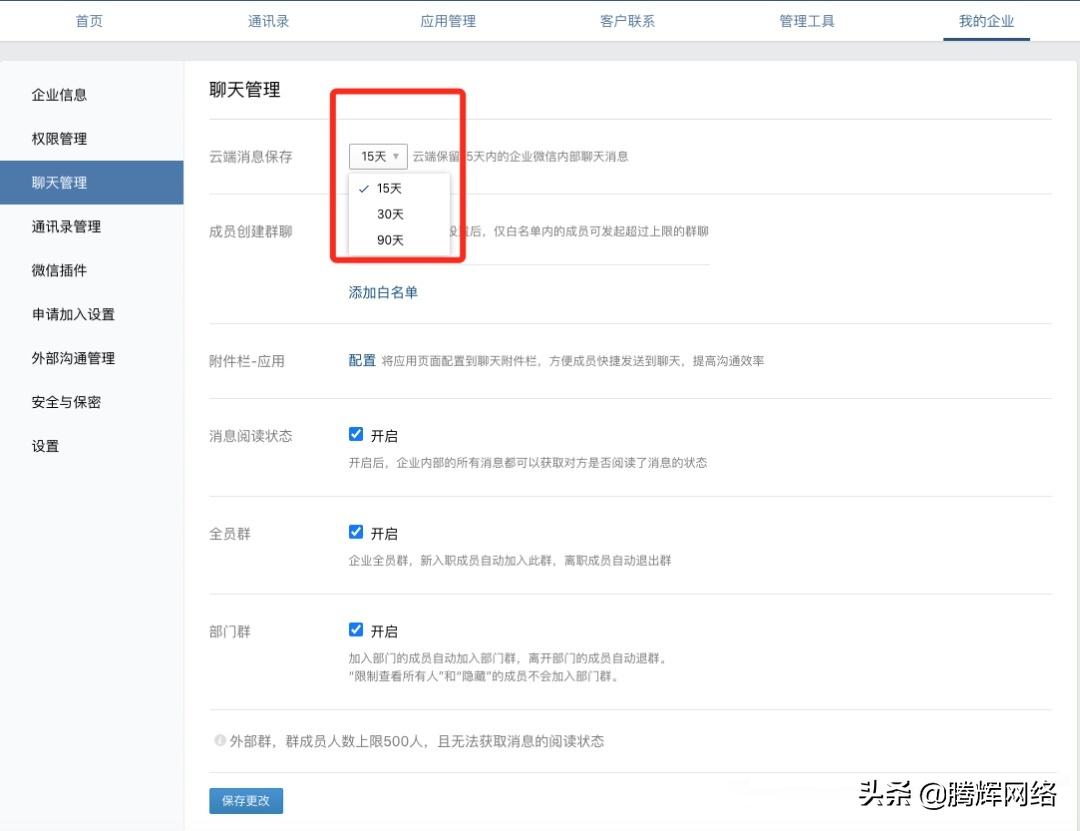Select 90天 message retention option
This screenshot has height=831, width=1080.
(390, 239)
